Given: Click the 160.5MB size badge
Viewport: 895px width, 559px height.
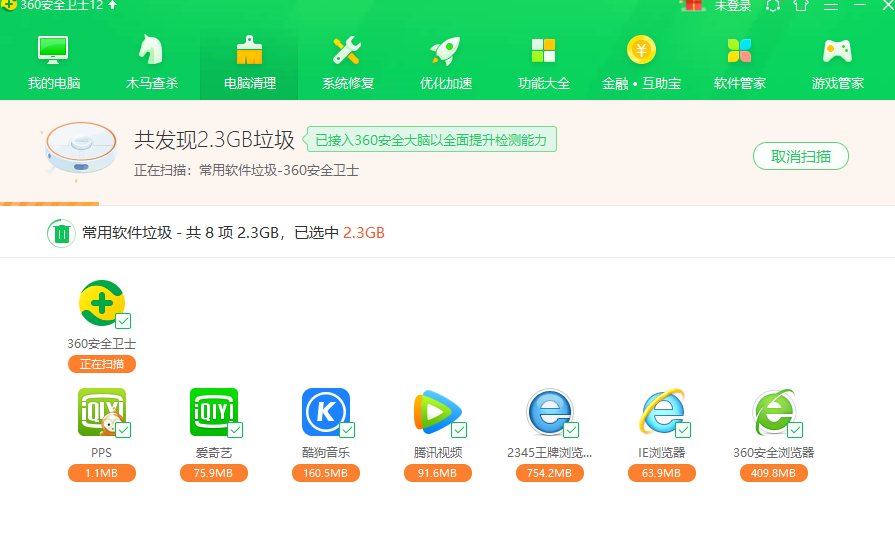Looking at the screenshot, I should coord(325,473).
